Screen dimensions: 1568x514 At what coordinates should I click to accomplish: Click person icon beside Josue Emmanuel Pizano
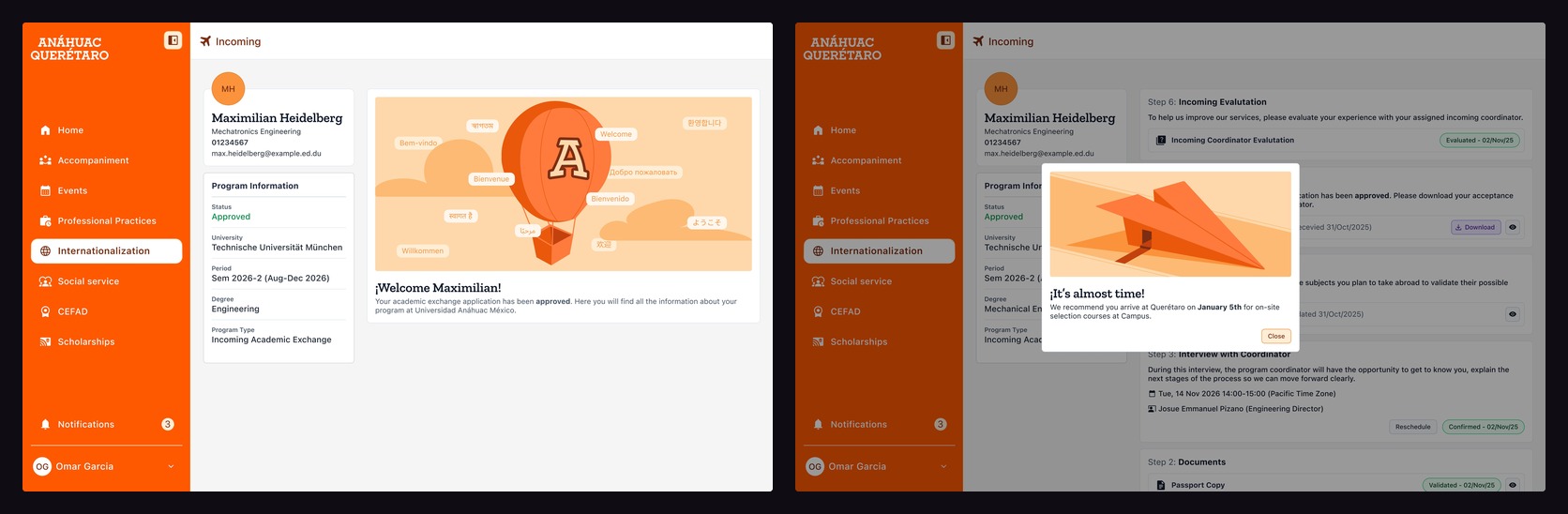[x=1153, y=409]
